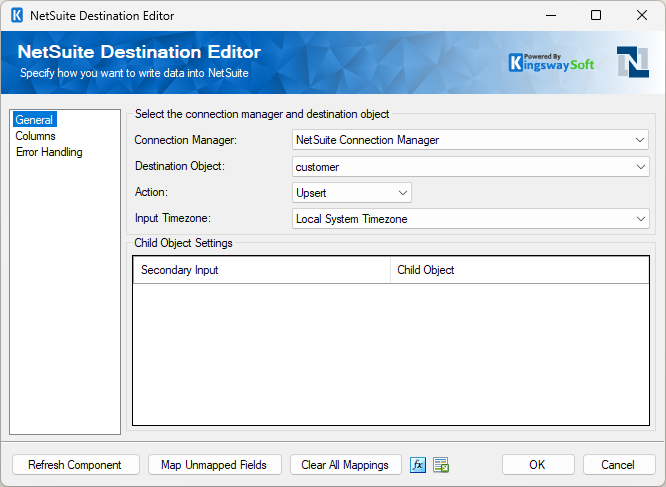Go to the Error Handling page
666x487 pixels.
[49, 152]
